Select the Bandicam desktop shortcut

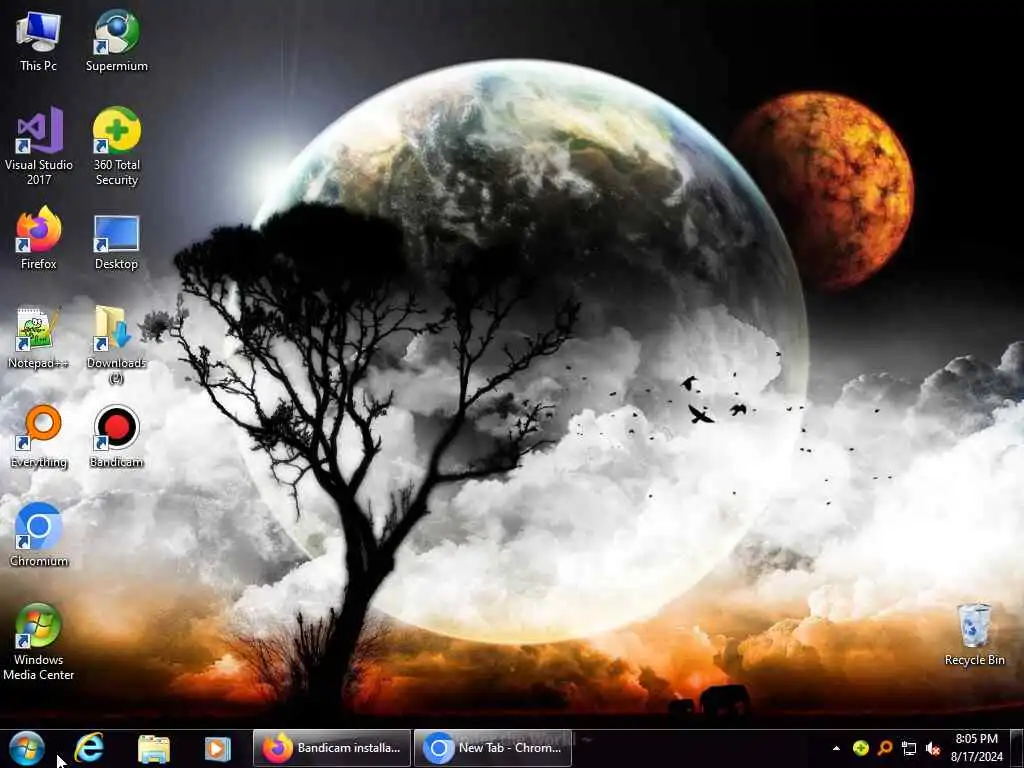coord(116,436)
